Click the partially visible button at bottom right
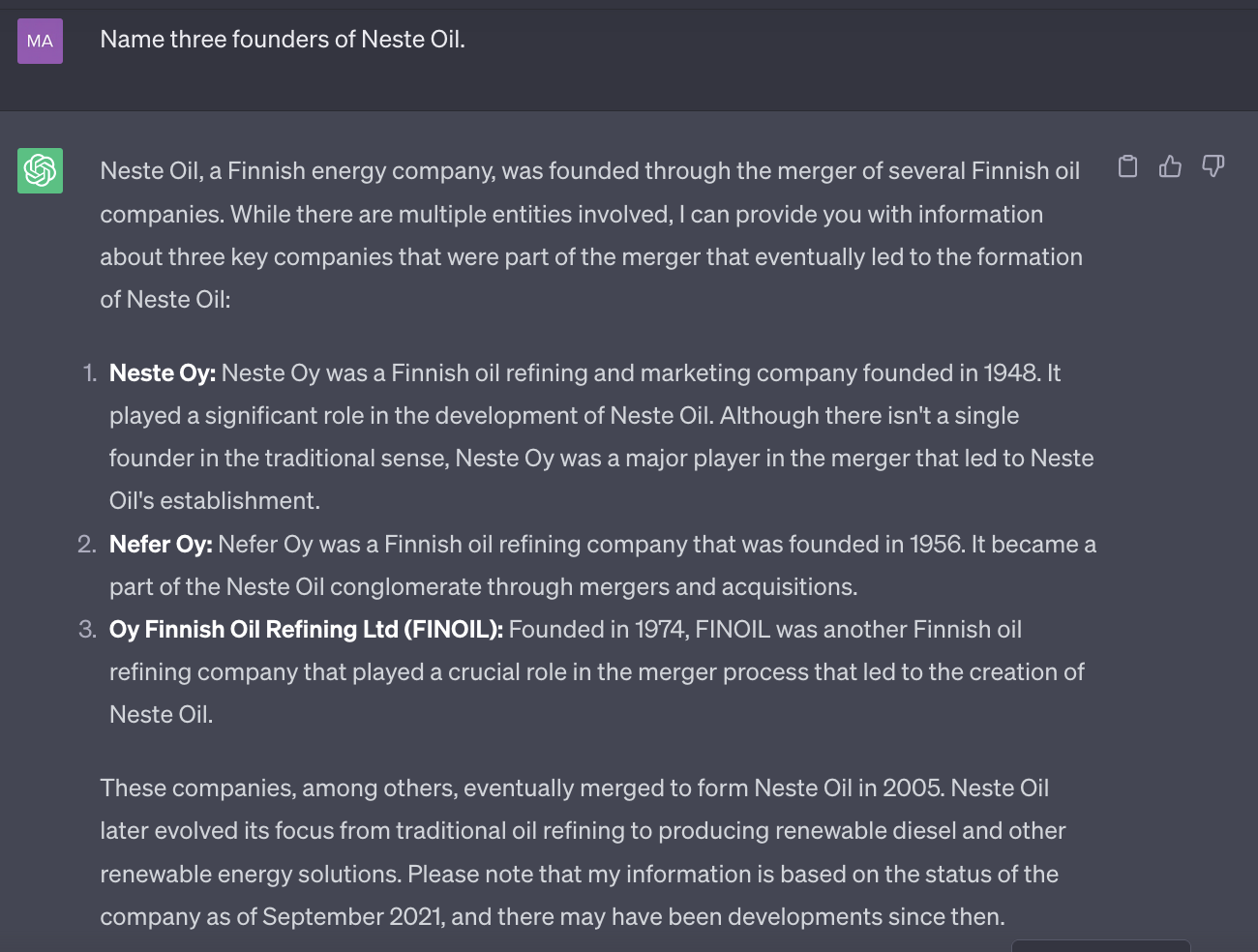The height and width of the screenshot is (952, 1258). pyautogui.click(x=1100, y=945)
